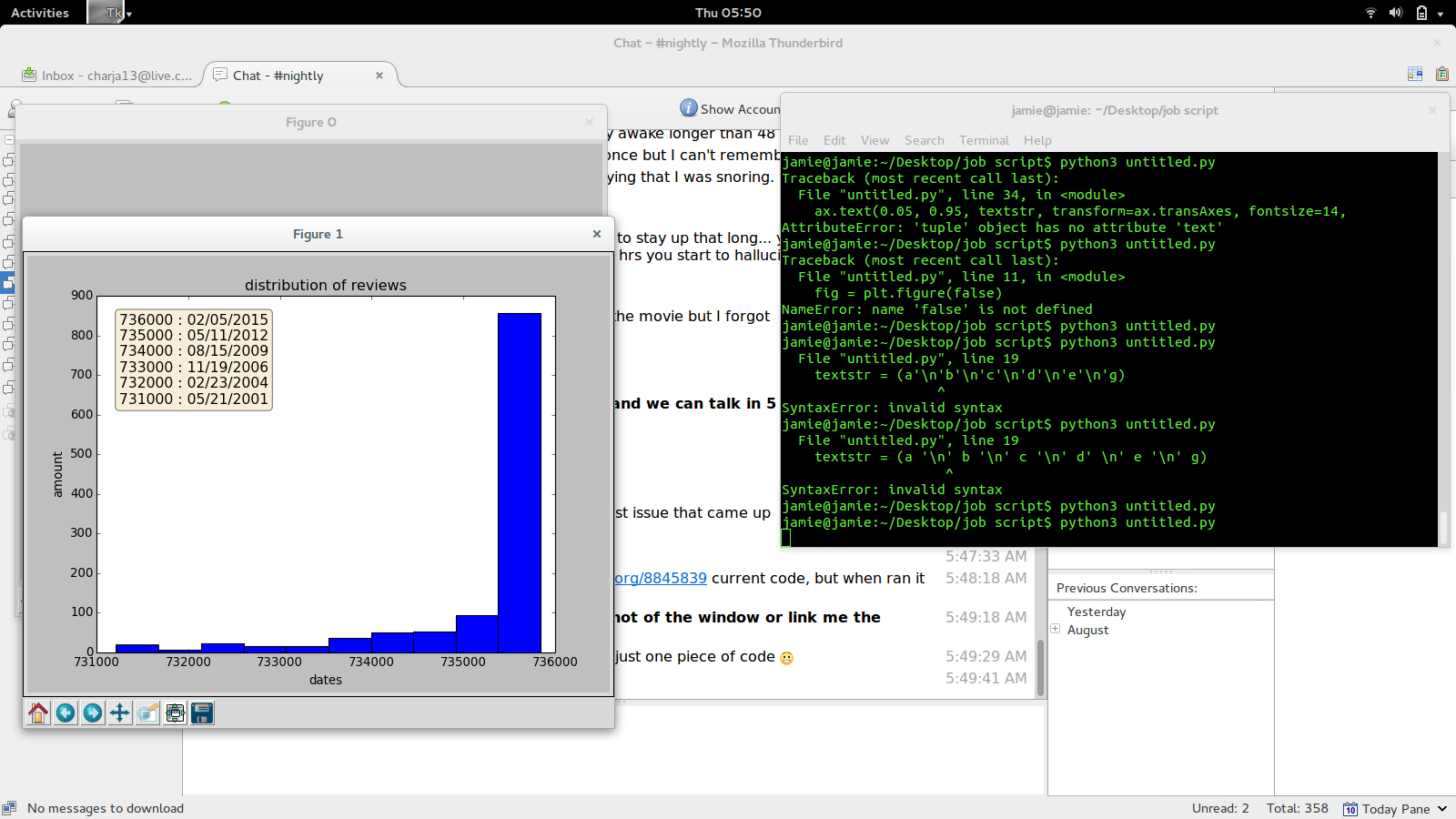Click the battery indicator in the top bar
The width and height of the screenshot is (1456, 819).
[1421, 13]
